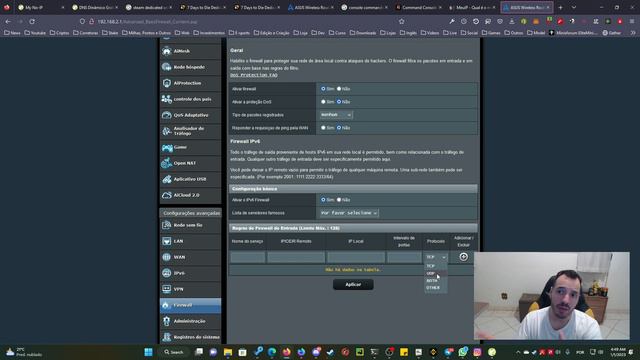Screen dimensions: 640x360
Task: Open the Downloads bookmarks folder
Action: tap(363, 33)
